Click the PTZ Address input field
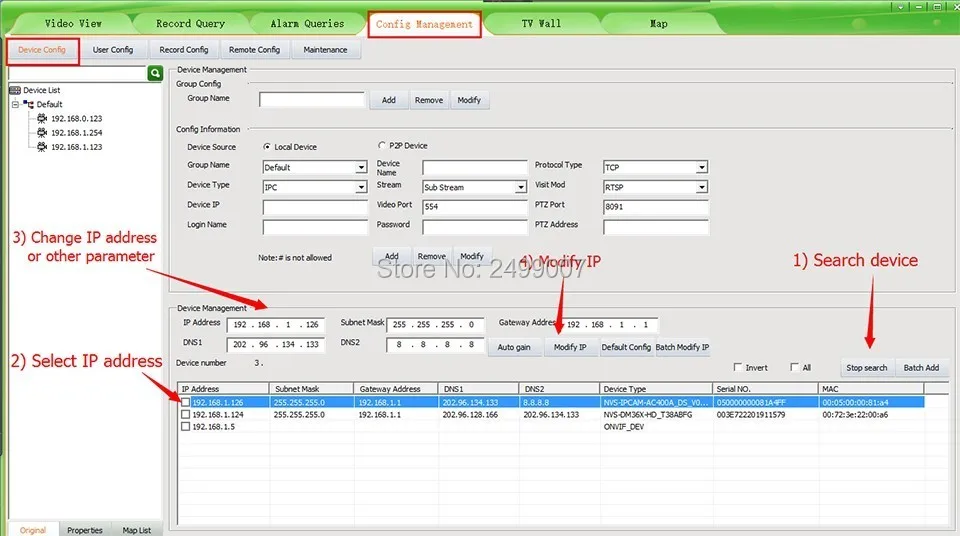This screenshot has height=536, width=960. click(x=656, y=227)
